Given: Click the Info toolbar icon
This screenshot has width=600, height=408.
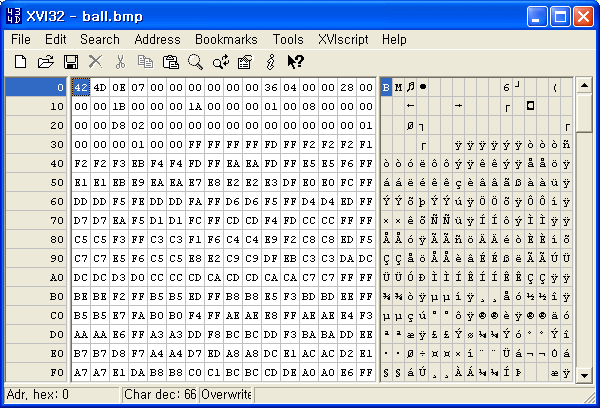Looking at the screenshot, I should [271, 62].
